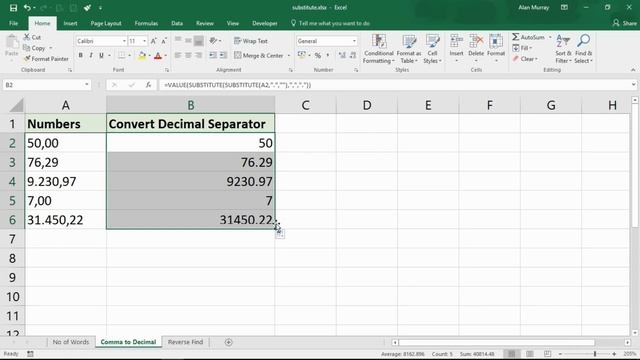Align text right
This screenshot has height=360, width=640.
coord(198,55)
